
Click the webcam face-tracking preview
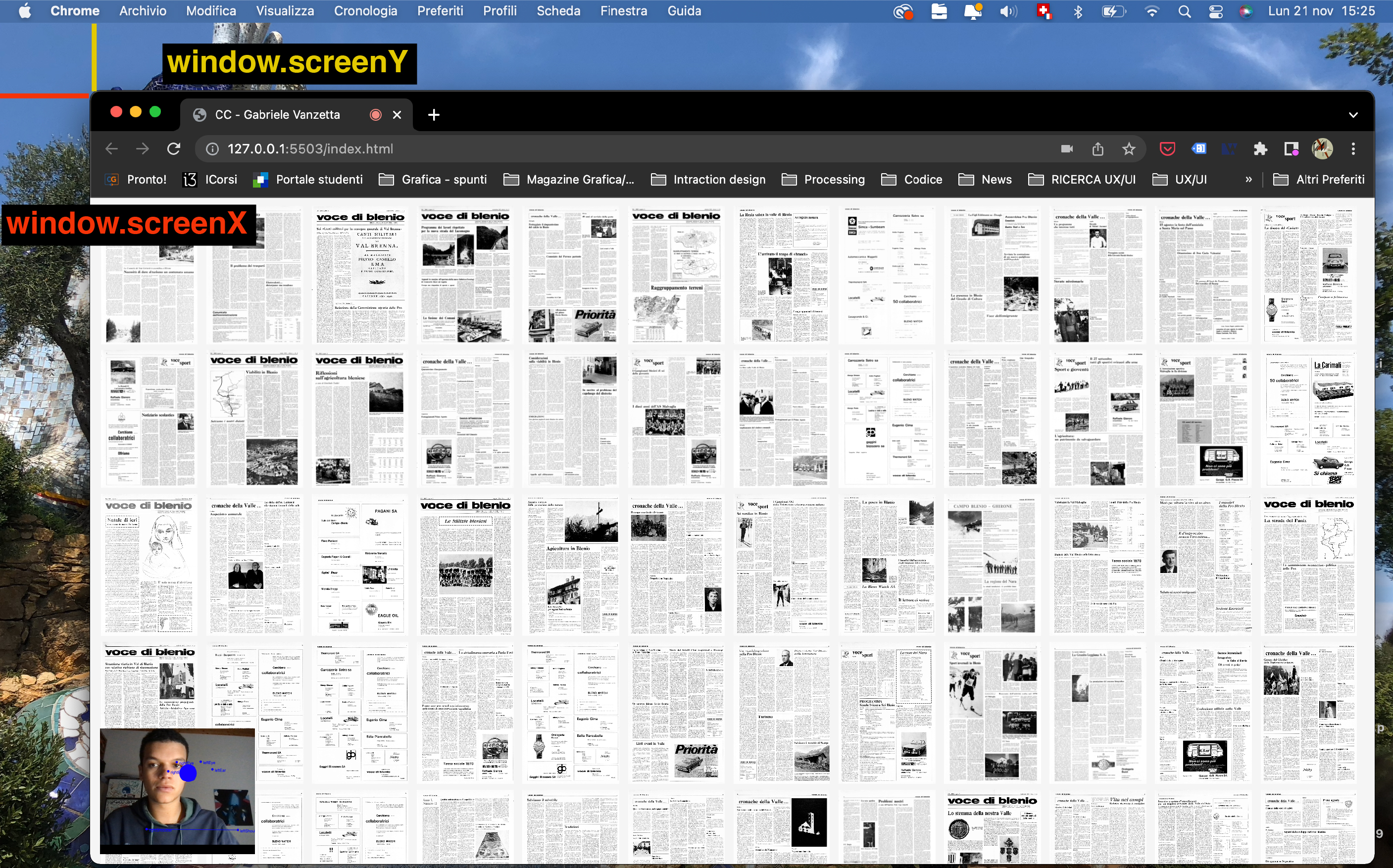(x=177, y=791)
